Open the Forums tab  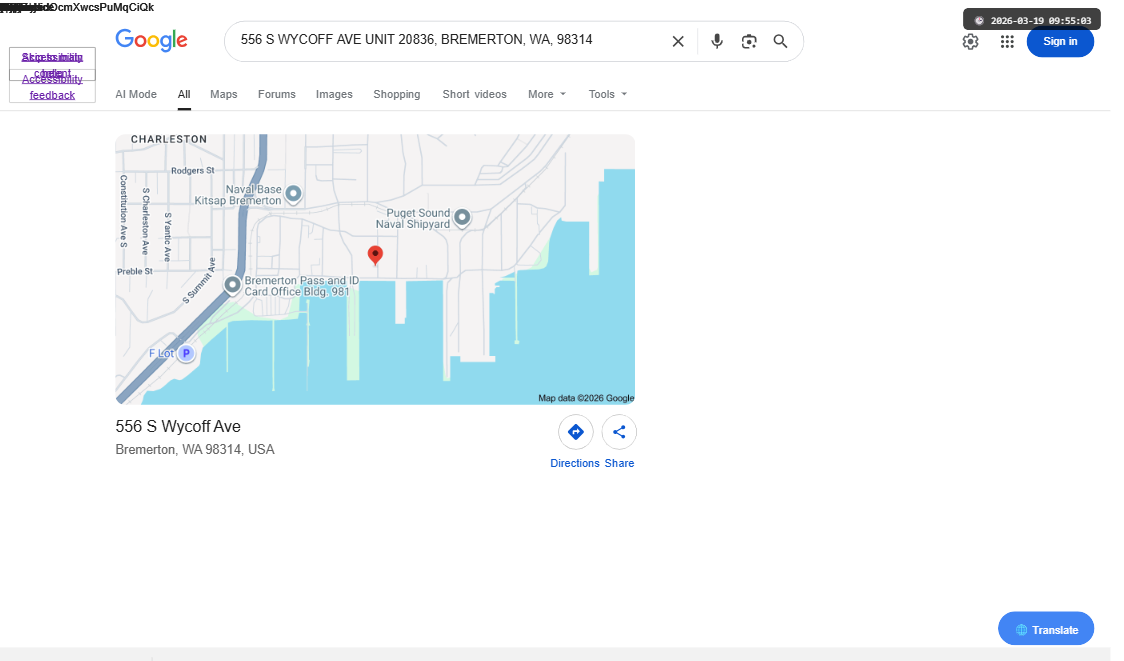(x=277, y=94)
